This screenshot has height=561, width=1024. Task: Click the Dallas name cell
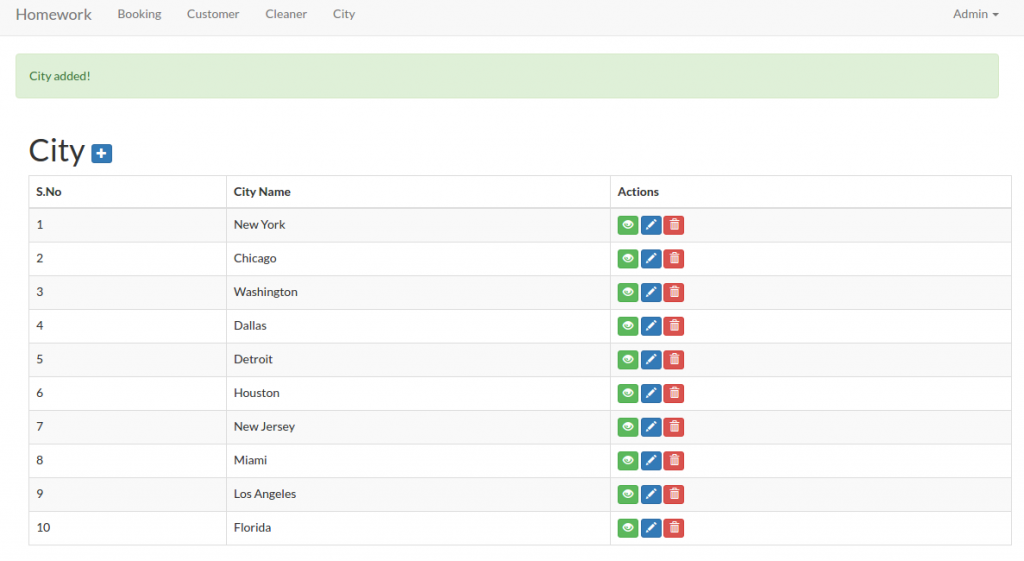(418, 326)
